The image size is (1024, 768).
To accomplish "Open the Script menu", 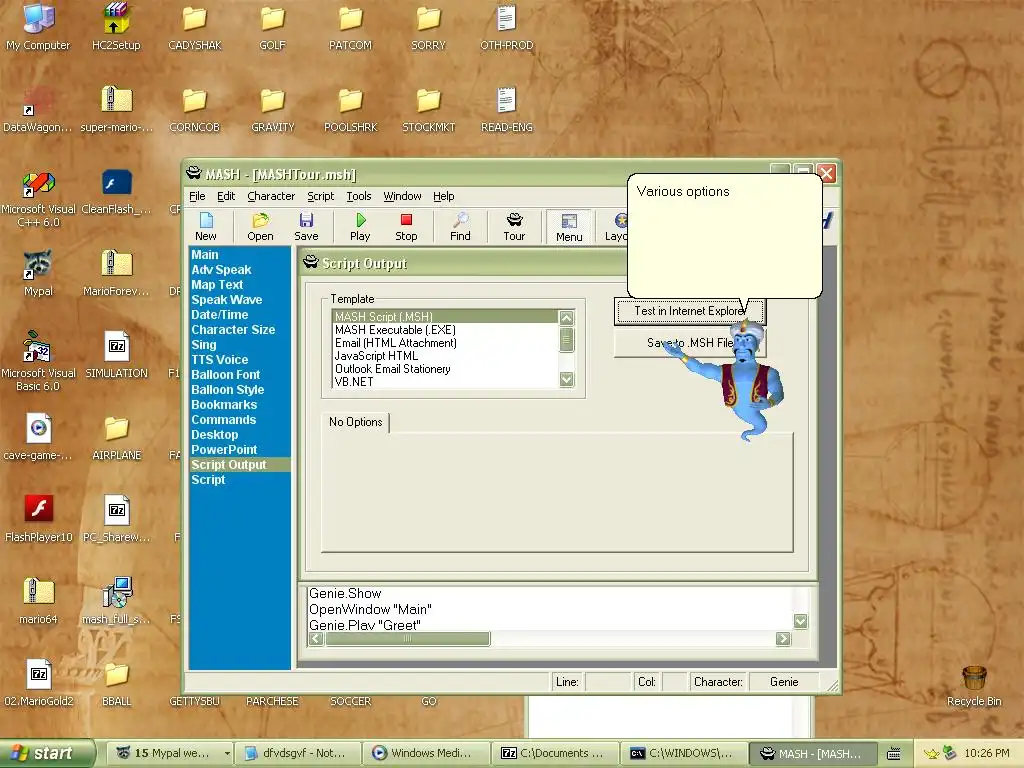I will (x=321, y=196).
